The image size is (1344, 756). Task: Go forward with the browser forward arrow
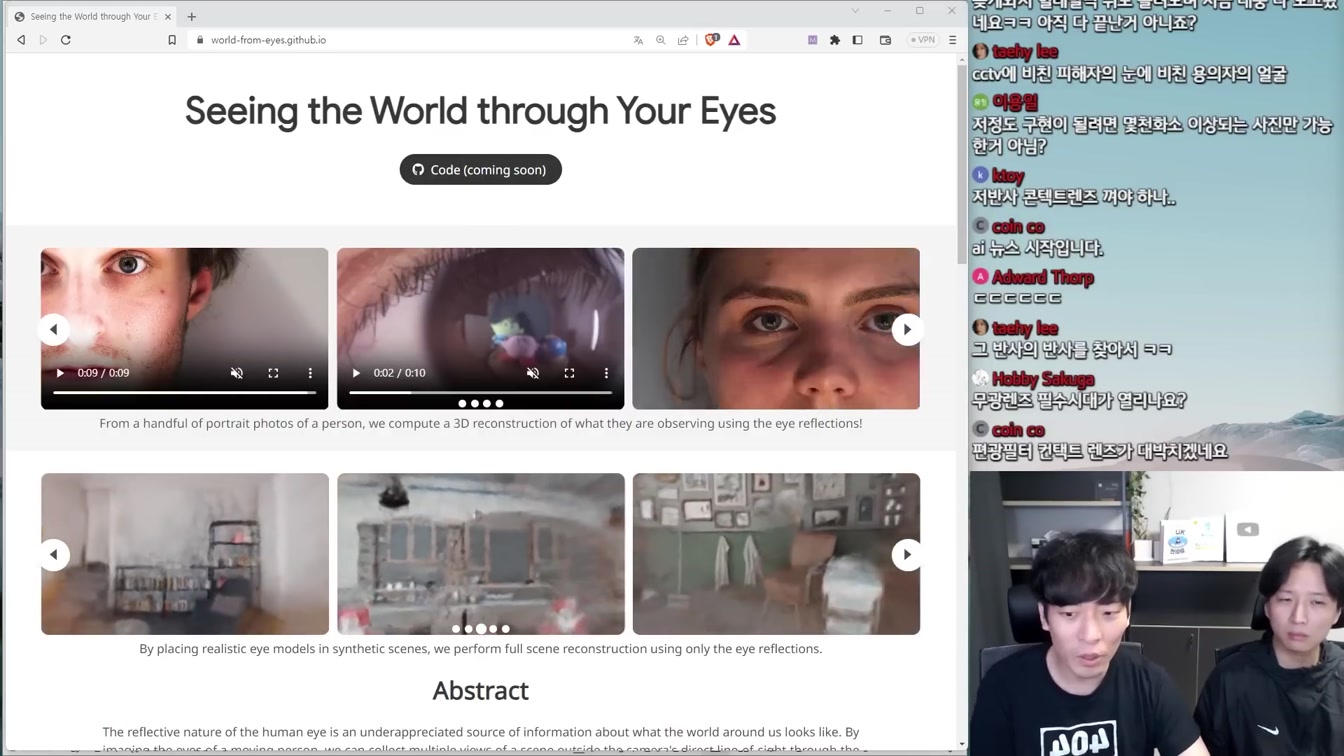click(x=43, y=40)
